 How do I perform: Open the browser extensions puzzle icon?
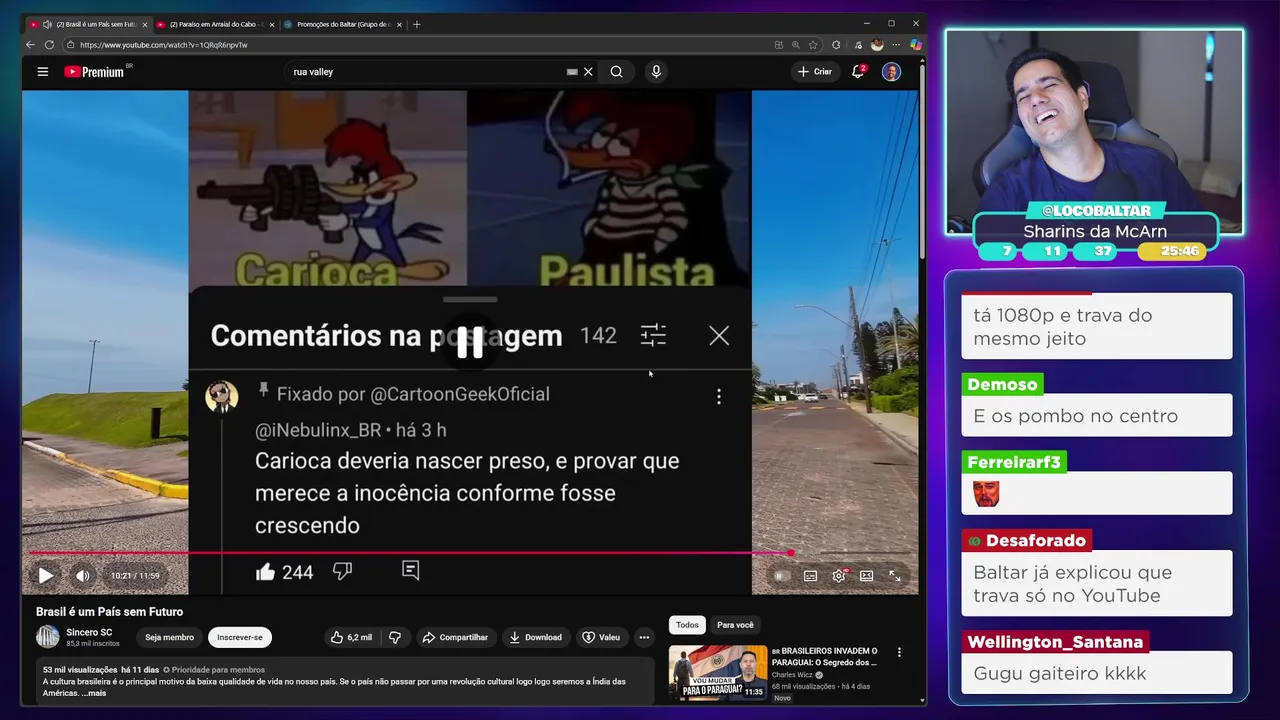836,45
